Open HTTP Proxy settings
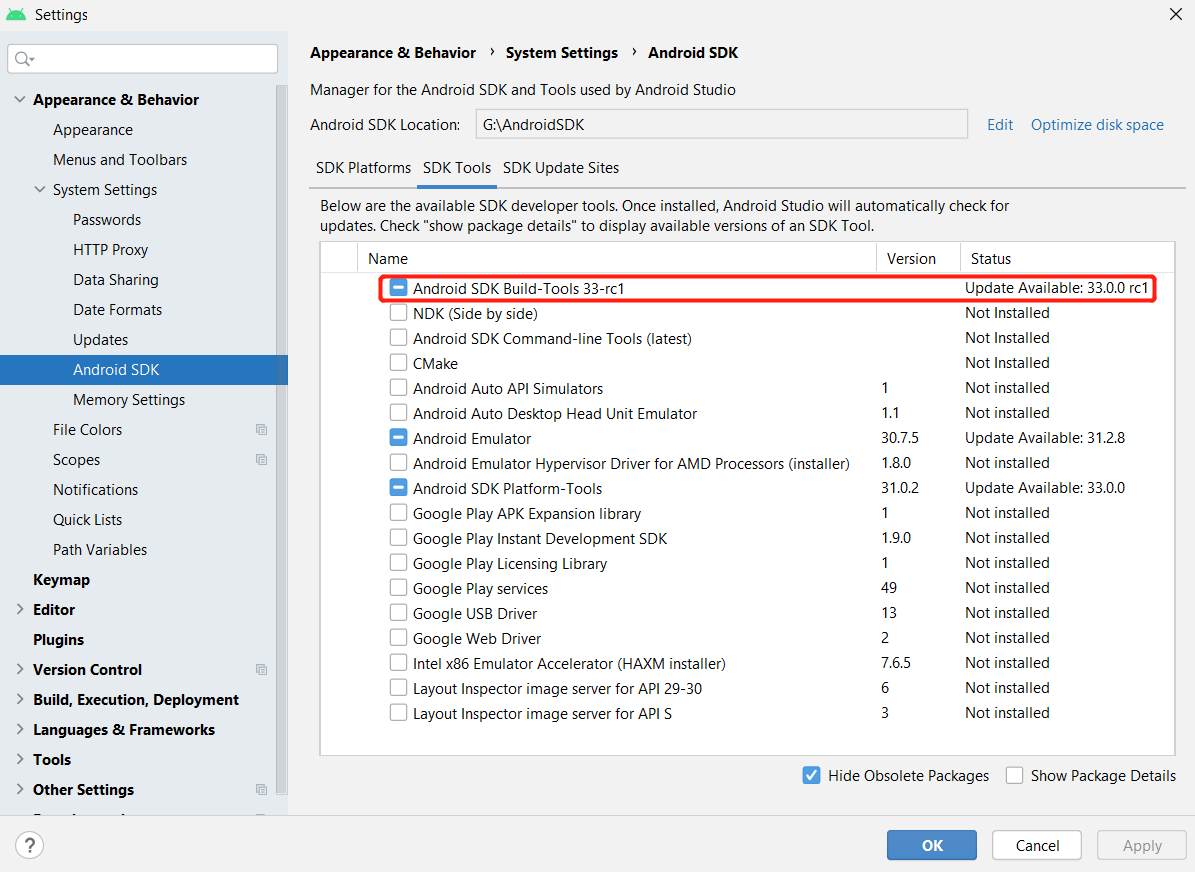The image size is (1195, 872). click(111, 250)
